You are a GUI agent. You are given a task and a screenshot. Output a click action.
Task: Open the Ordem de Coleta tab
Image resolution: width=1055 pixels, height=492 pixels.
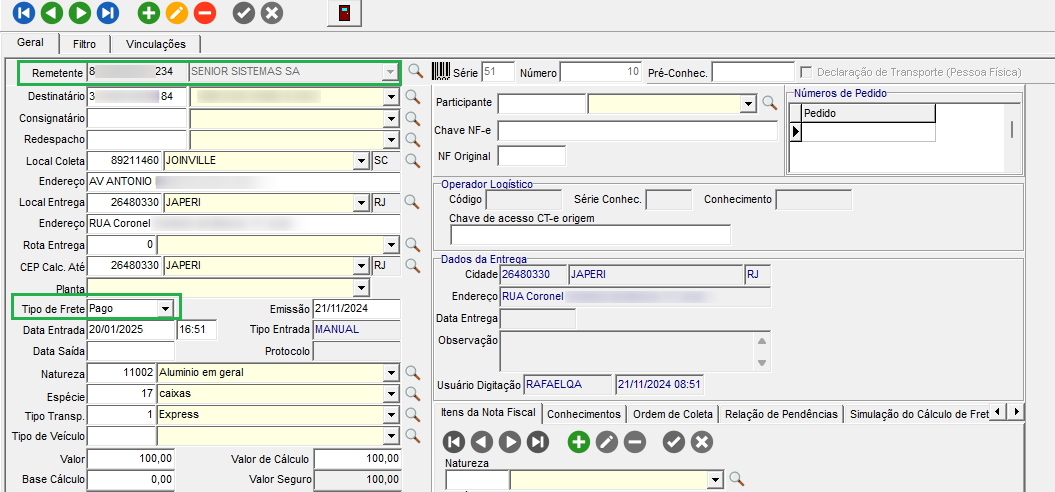pos(672,413)
